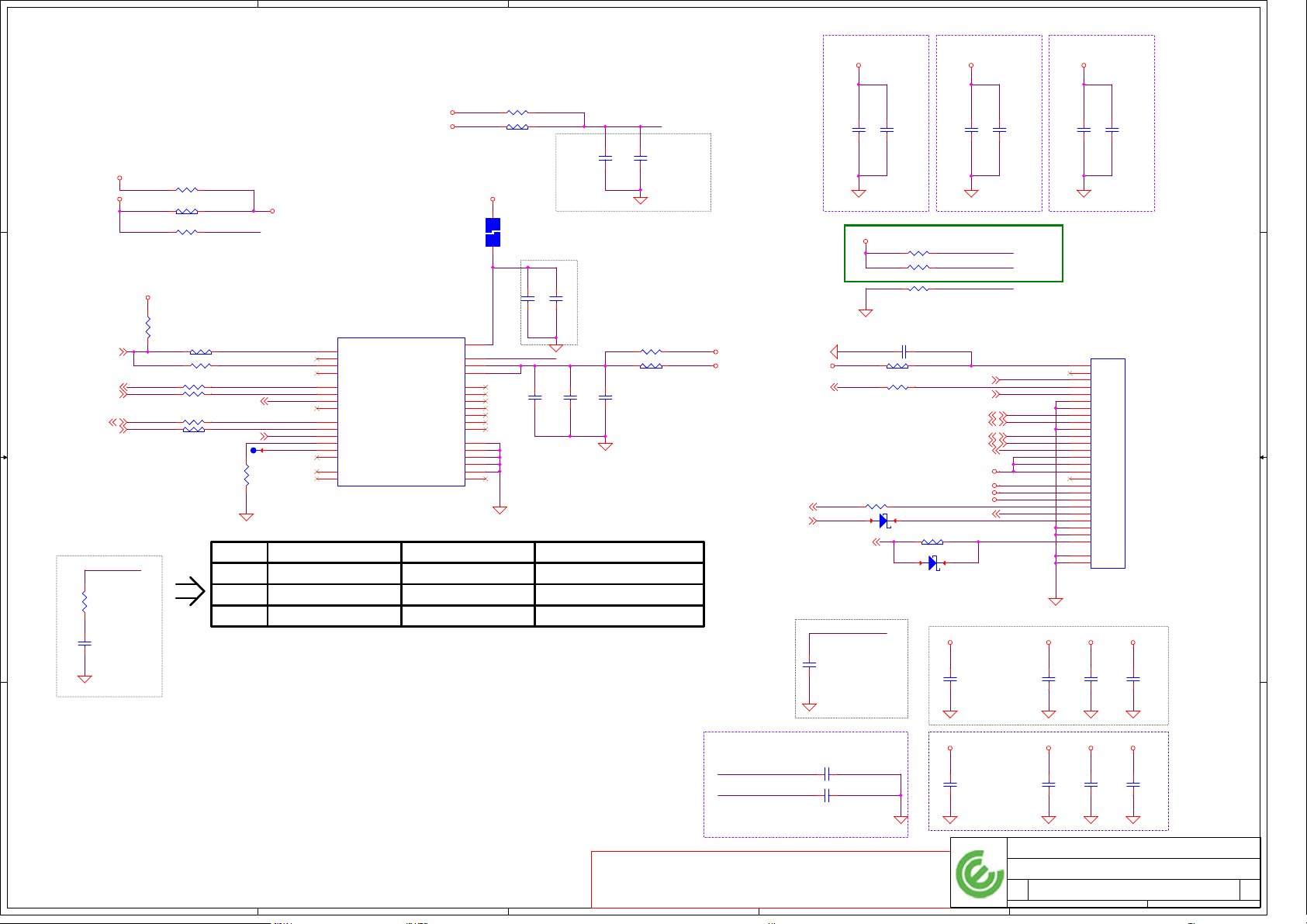Select the large central IC rectangle

point(401,412)
